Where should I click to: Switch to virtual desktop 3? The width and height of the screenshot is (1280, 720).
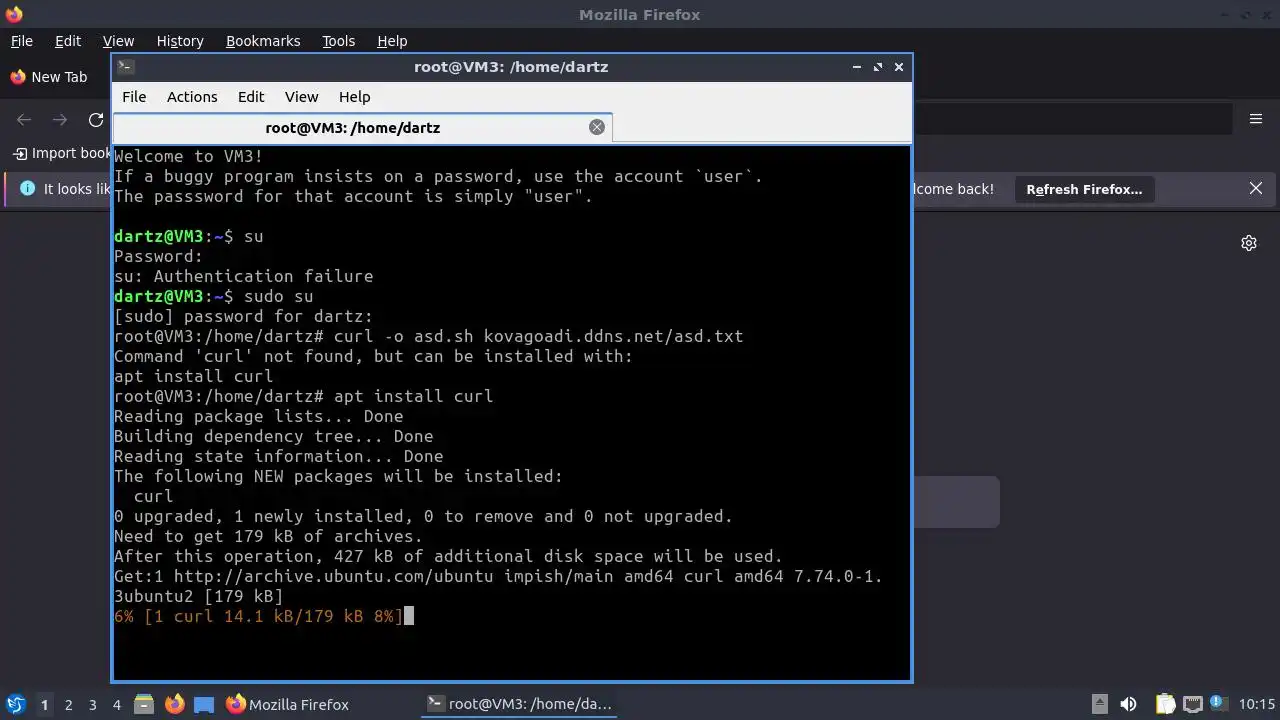point(92,704)
